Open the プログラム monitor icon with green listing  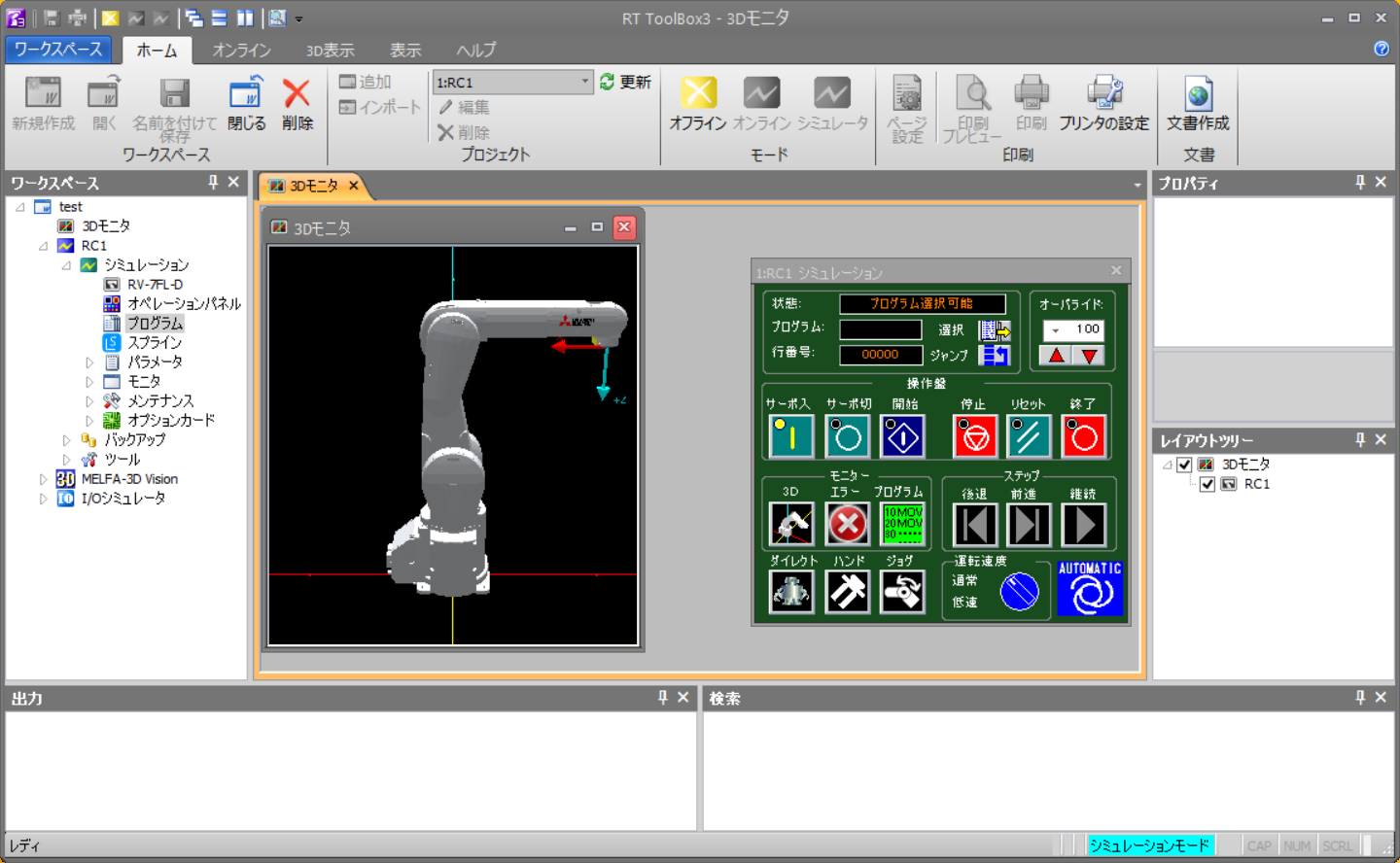[x=902, y=524]
